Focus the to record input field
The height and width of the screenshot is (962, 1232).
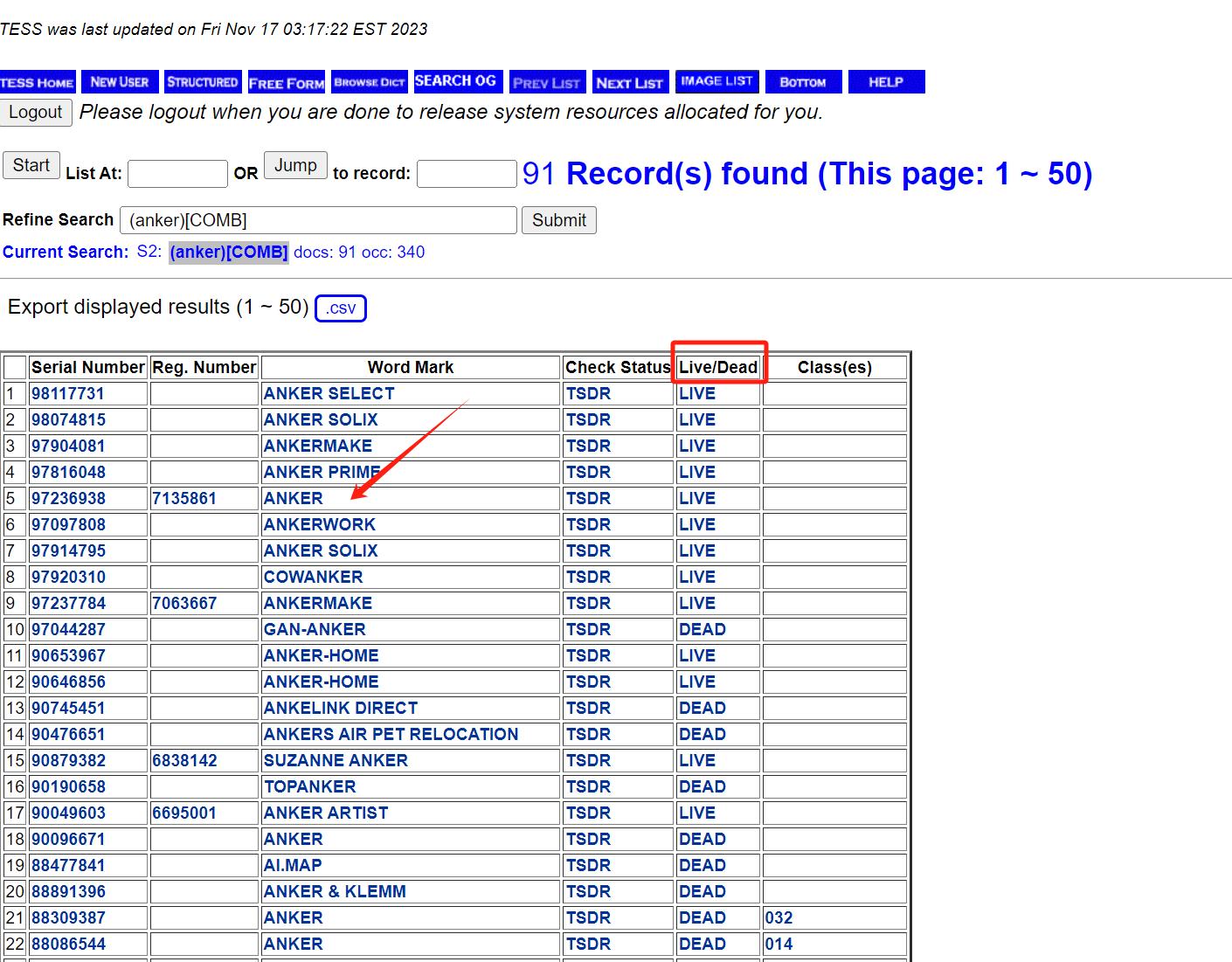[x=467, y=174]
